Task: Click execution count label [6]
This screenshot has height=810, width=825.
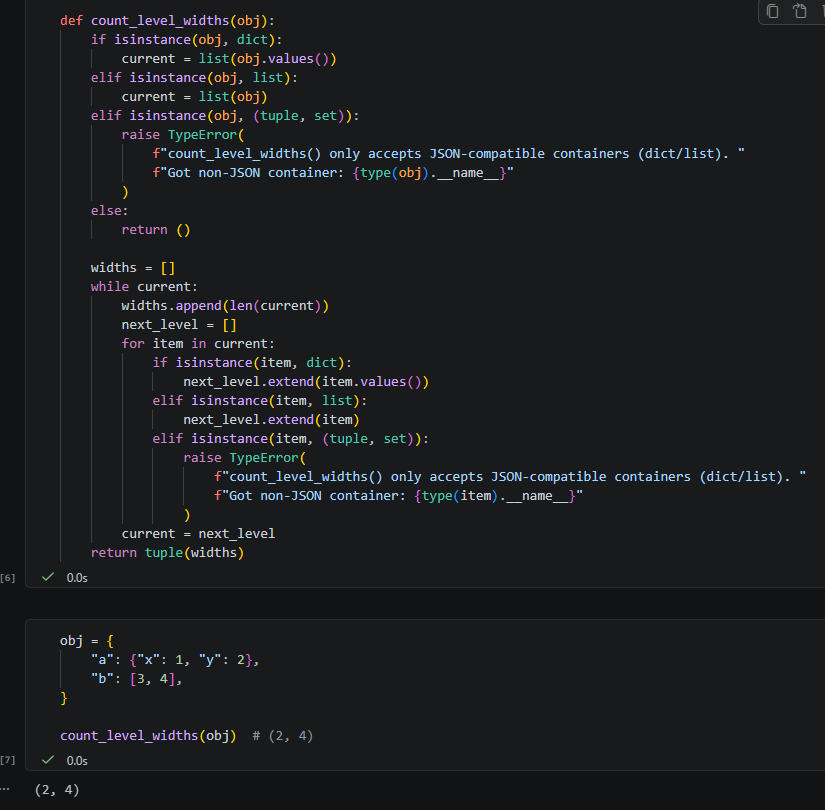Action: coord(7,578)
